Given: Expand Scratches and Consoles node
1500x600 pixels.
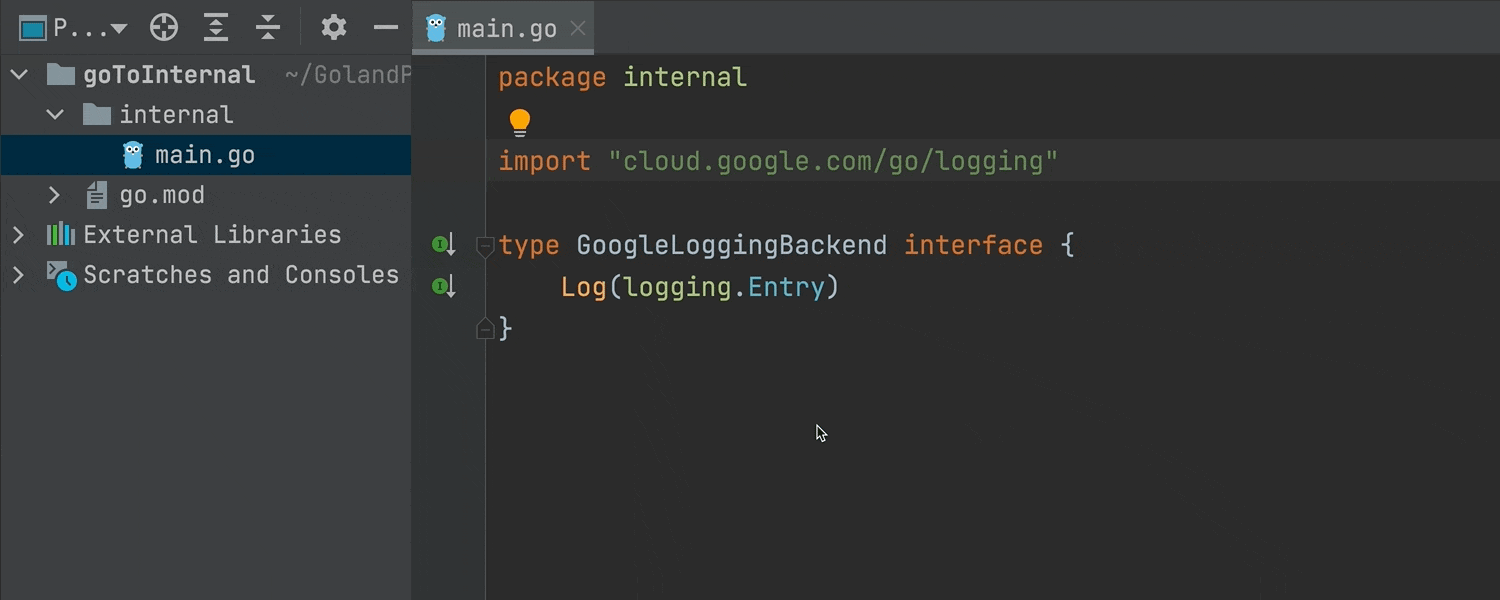Looking at the screenshot, I should point(19,275).
